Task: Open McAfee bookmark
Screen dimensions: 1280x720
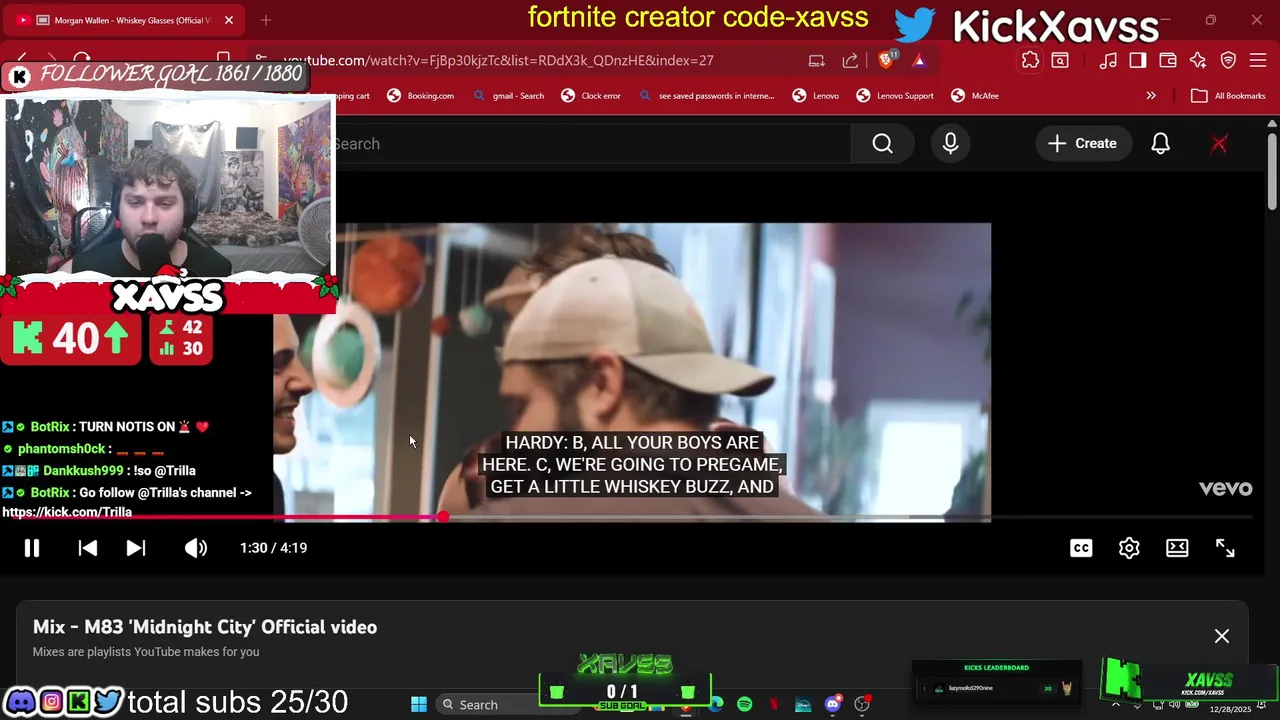Action: coord(975,96)
